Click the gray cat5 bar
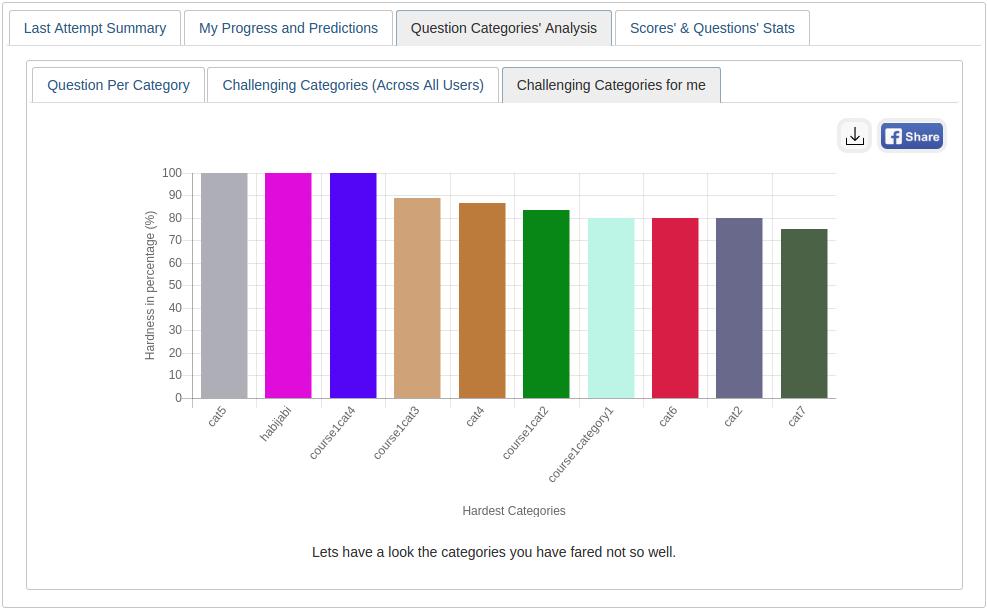The height and width of the screenshot is (609, 987). click(x=224, y=286)
